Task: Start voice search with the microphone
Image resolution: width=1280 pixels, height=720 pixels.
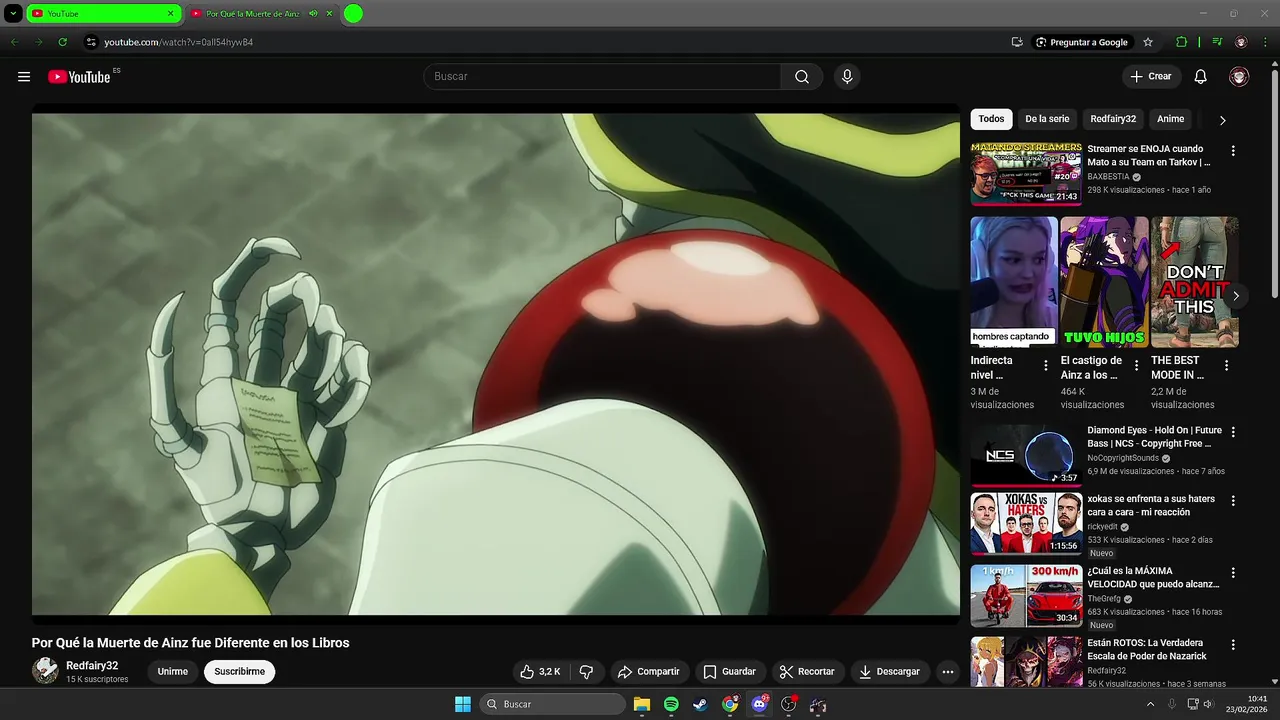Action: pyautogui.click(x=847, y=77)
